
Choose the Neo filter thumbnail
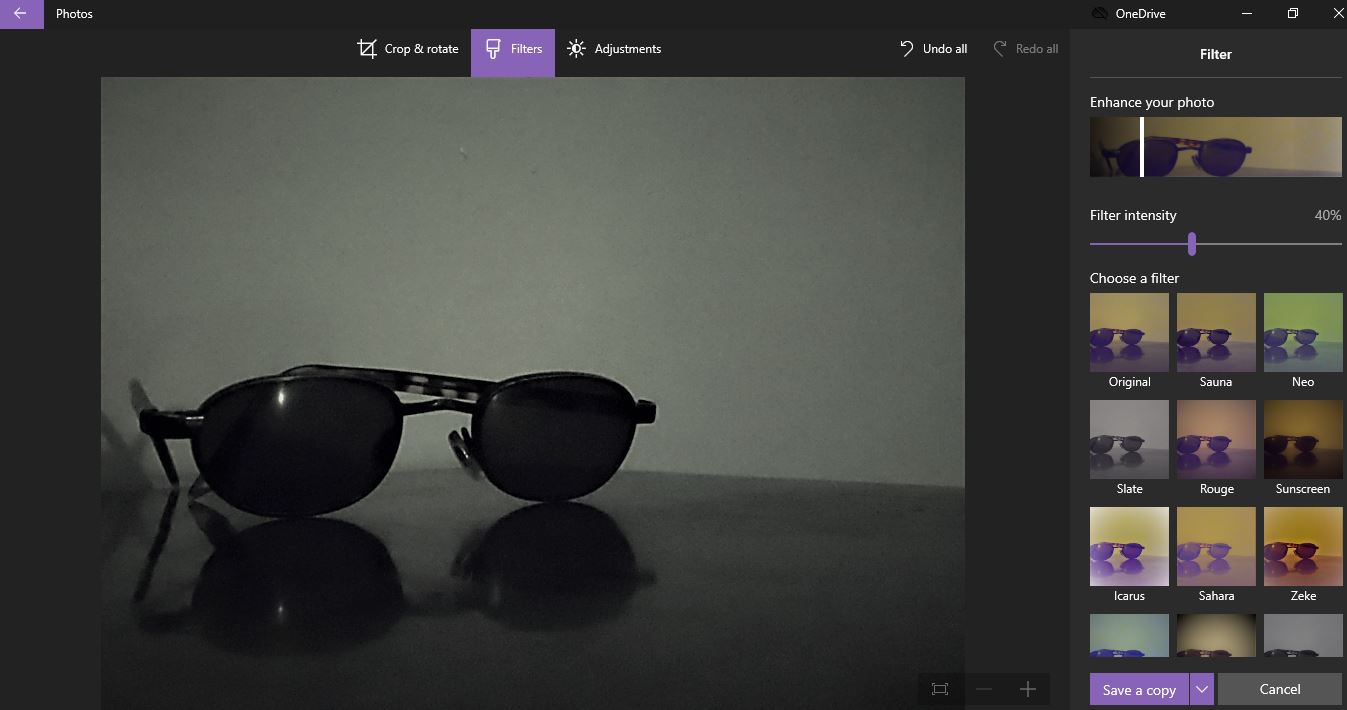(1302, 332)
